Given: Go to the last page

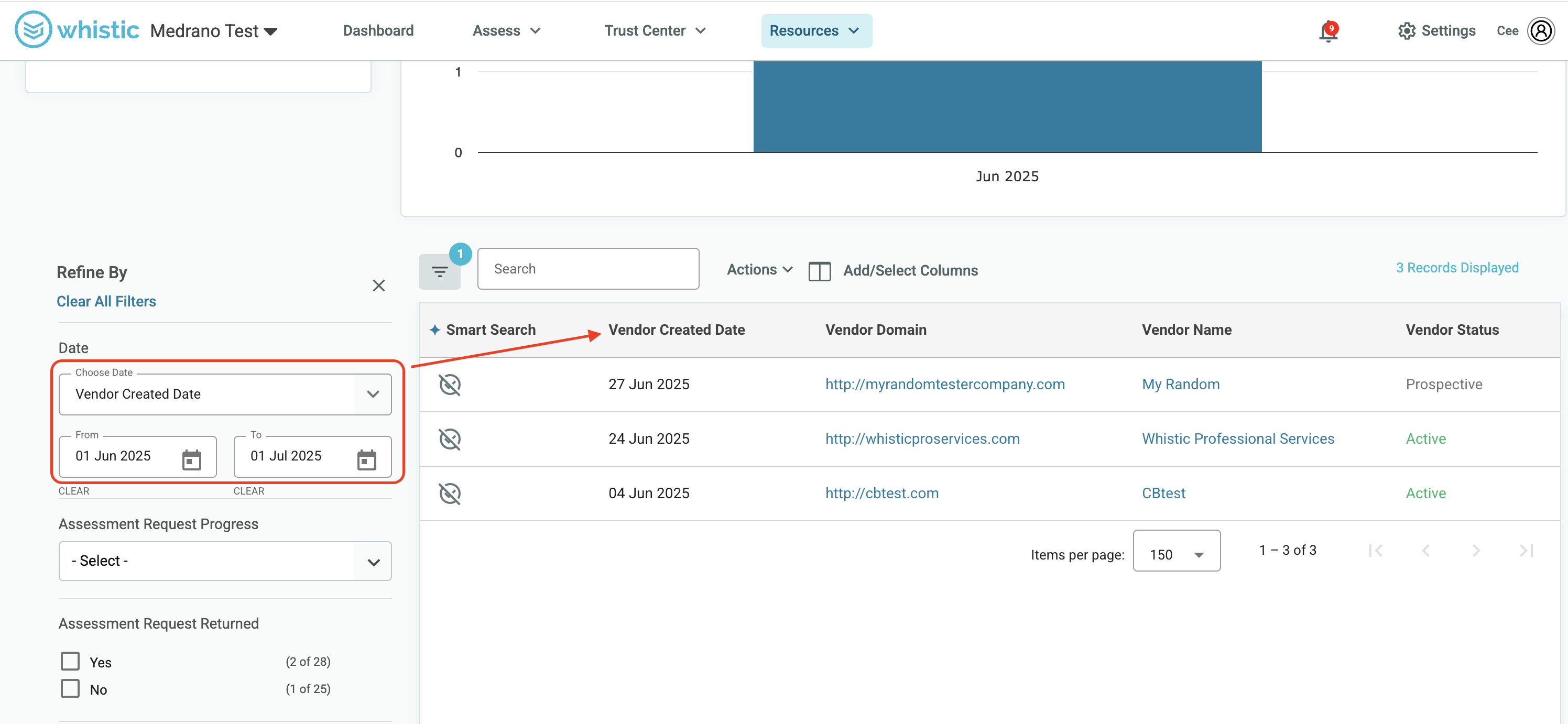Looking at the screenshot, I should click(x=1526, y=551).
